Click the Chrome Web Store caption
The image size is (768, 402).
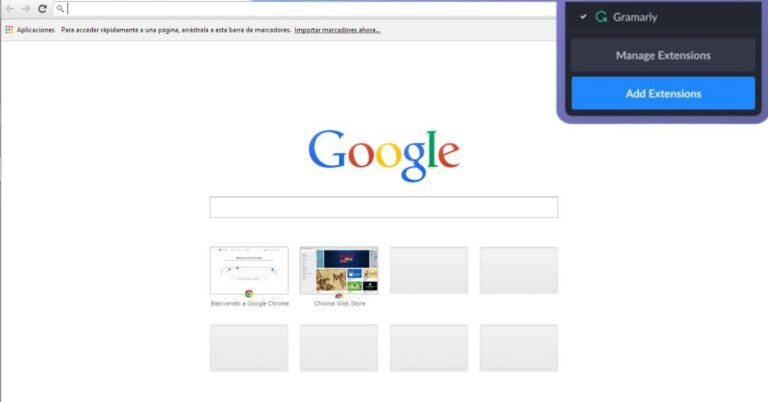[339, 304]
